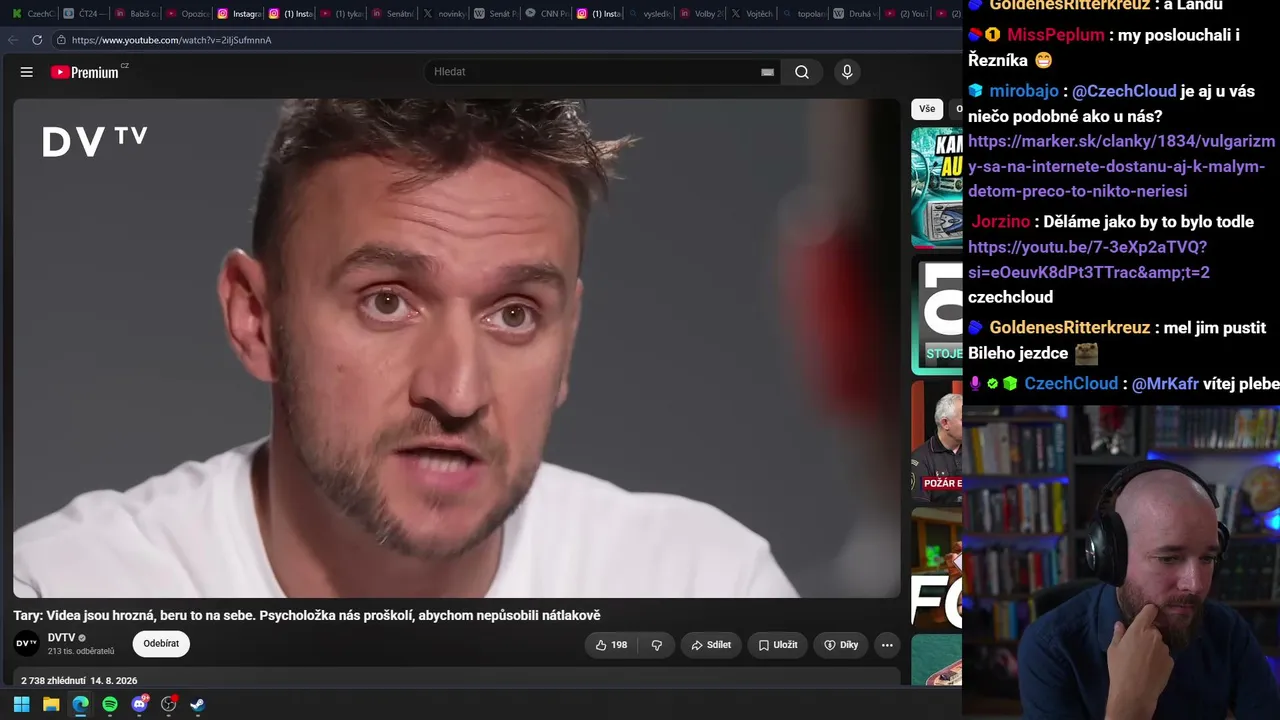Open Microsoft Edge on the taskbar

pyautogui.click(x=80, y=704)
